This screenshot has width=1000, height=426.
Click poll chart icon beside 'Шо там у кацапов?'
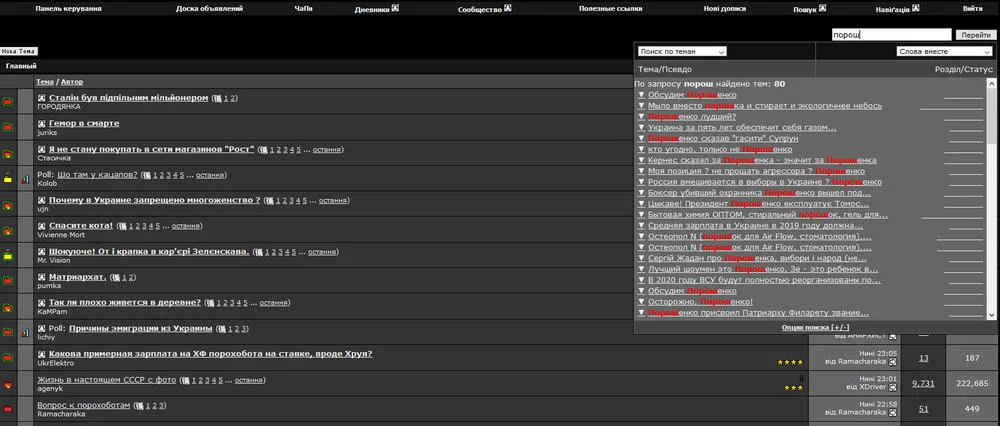click(x=24, y=179)
